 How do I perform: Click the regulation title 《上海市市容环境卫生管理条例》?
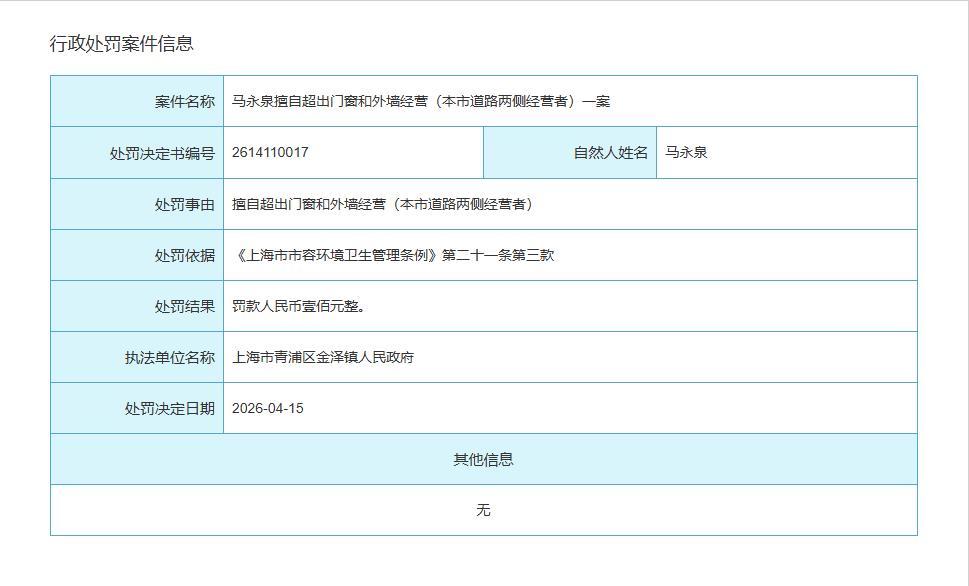(x=336, y=255)
